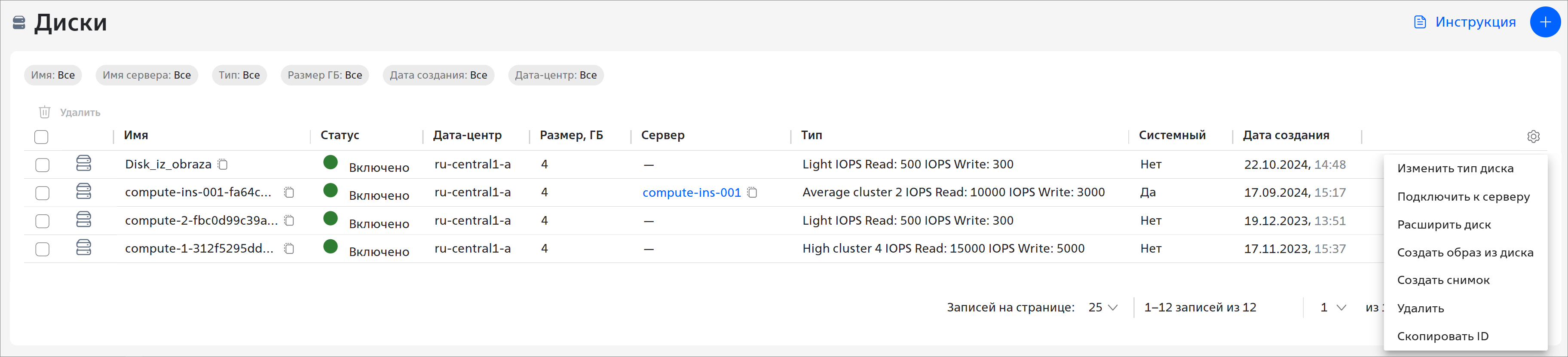
Task: Open the page number dropdown
Action: pos(1333,308)
